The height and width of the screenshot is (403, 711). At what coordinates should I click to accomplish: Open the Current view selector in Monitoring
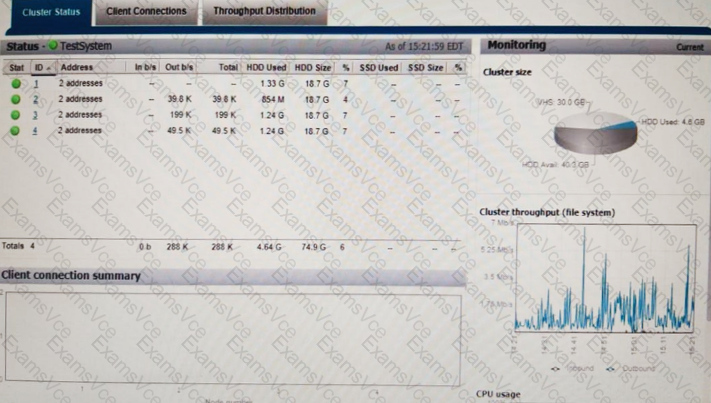689,47
